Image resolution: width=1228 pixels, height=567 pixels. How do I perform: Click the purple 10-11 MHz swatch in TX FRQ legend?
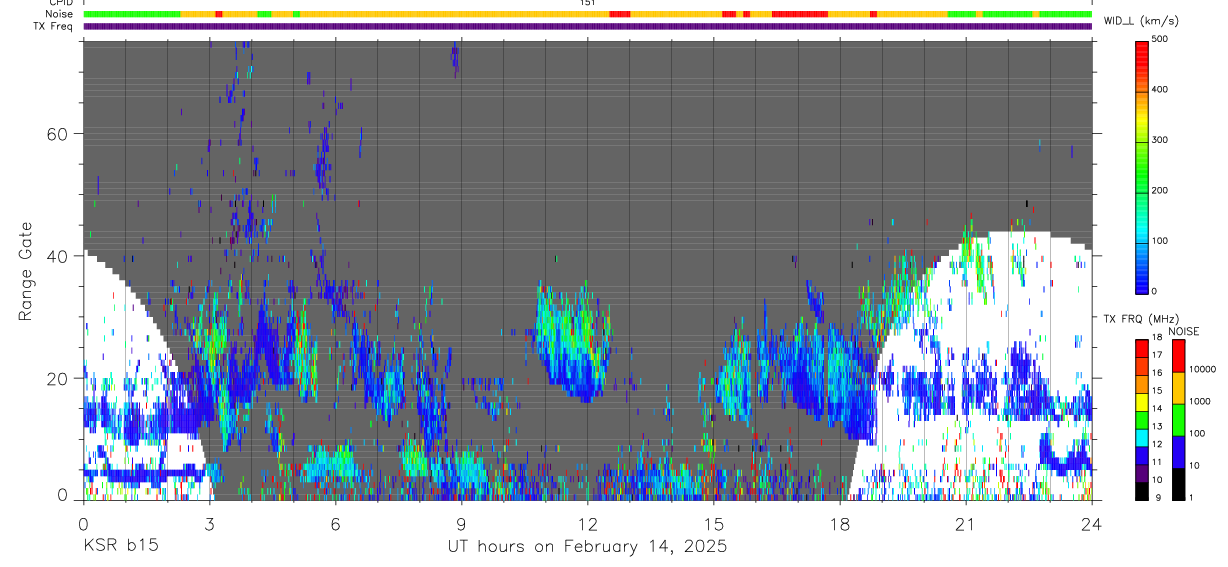point(1142,472)
